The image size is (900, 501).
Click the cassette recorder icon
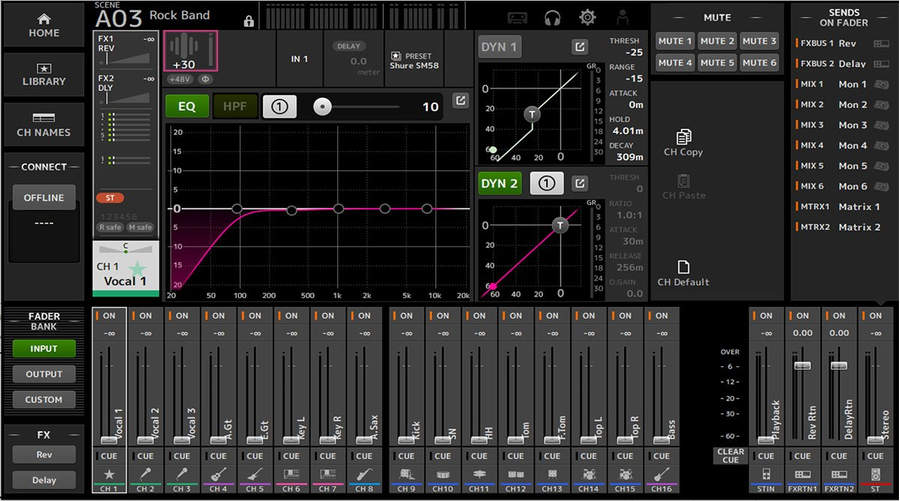click(517, 17)
